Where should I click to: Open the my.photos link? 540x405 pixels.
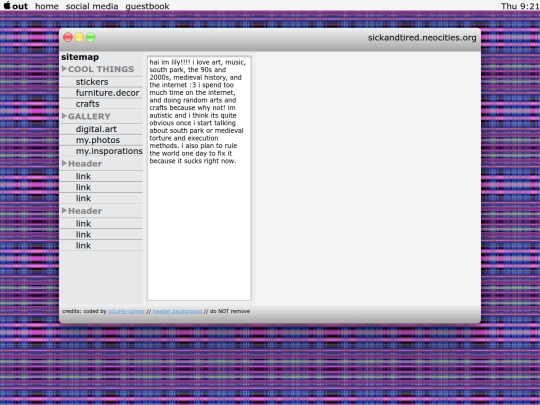click(98, 140)
